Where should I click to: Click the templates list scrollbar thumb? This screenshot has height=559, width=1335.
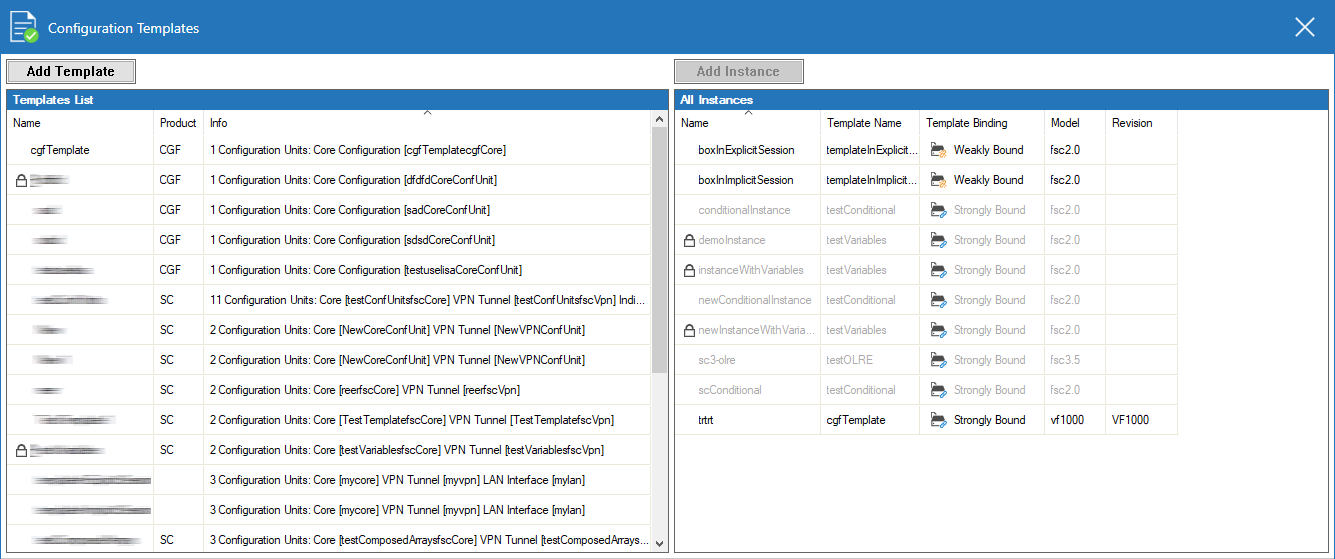(659, 250)
